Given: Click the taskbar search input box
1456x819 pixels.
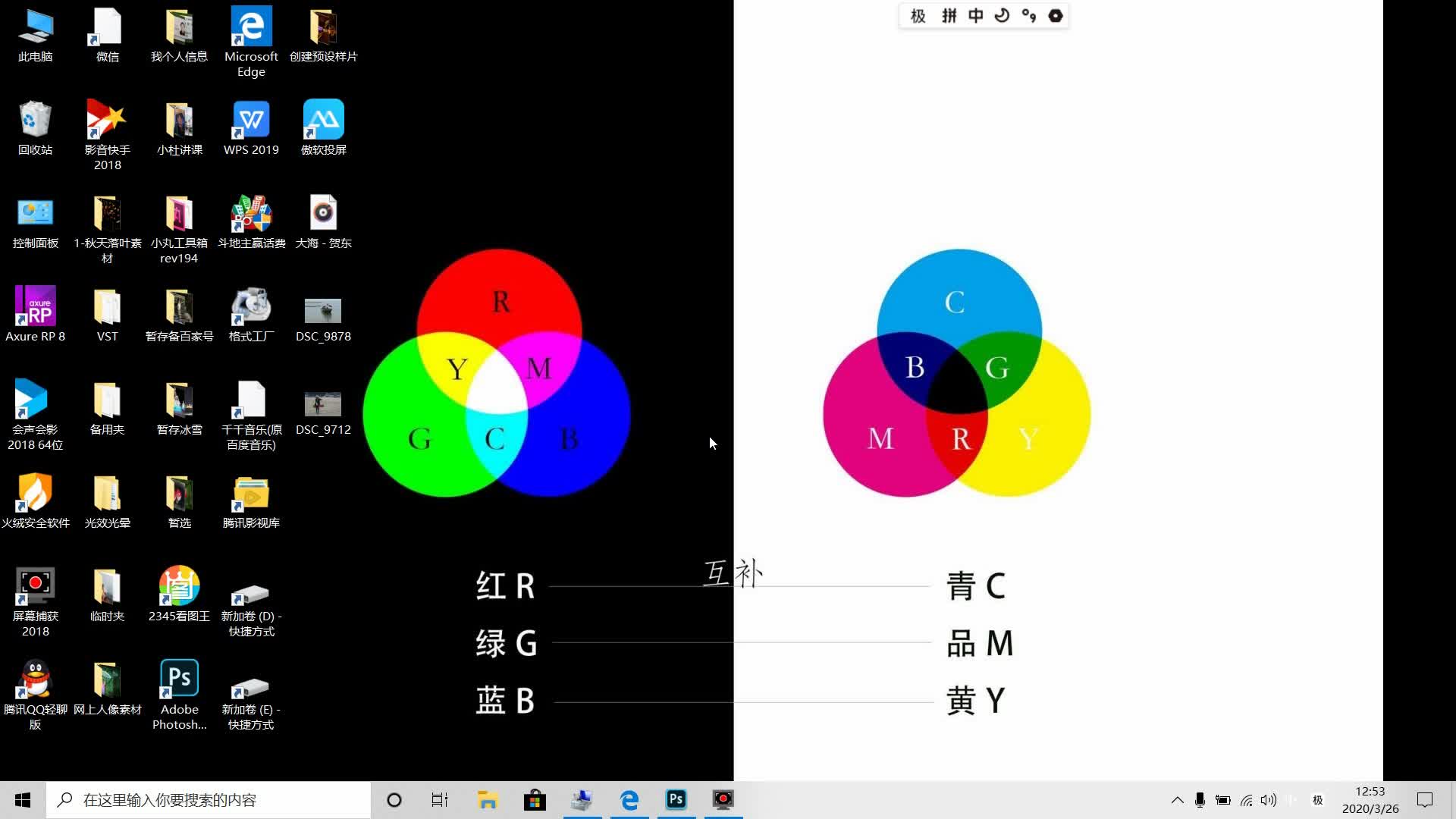Looking at the screenshot, I should pyautogui.click(x=209, y=799).
